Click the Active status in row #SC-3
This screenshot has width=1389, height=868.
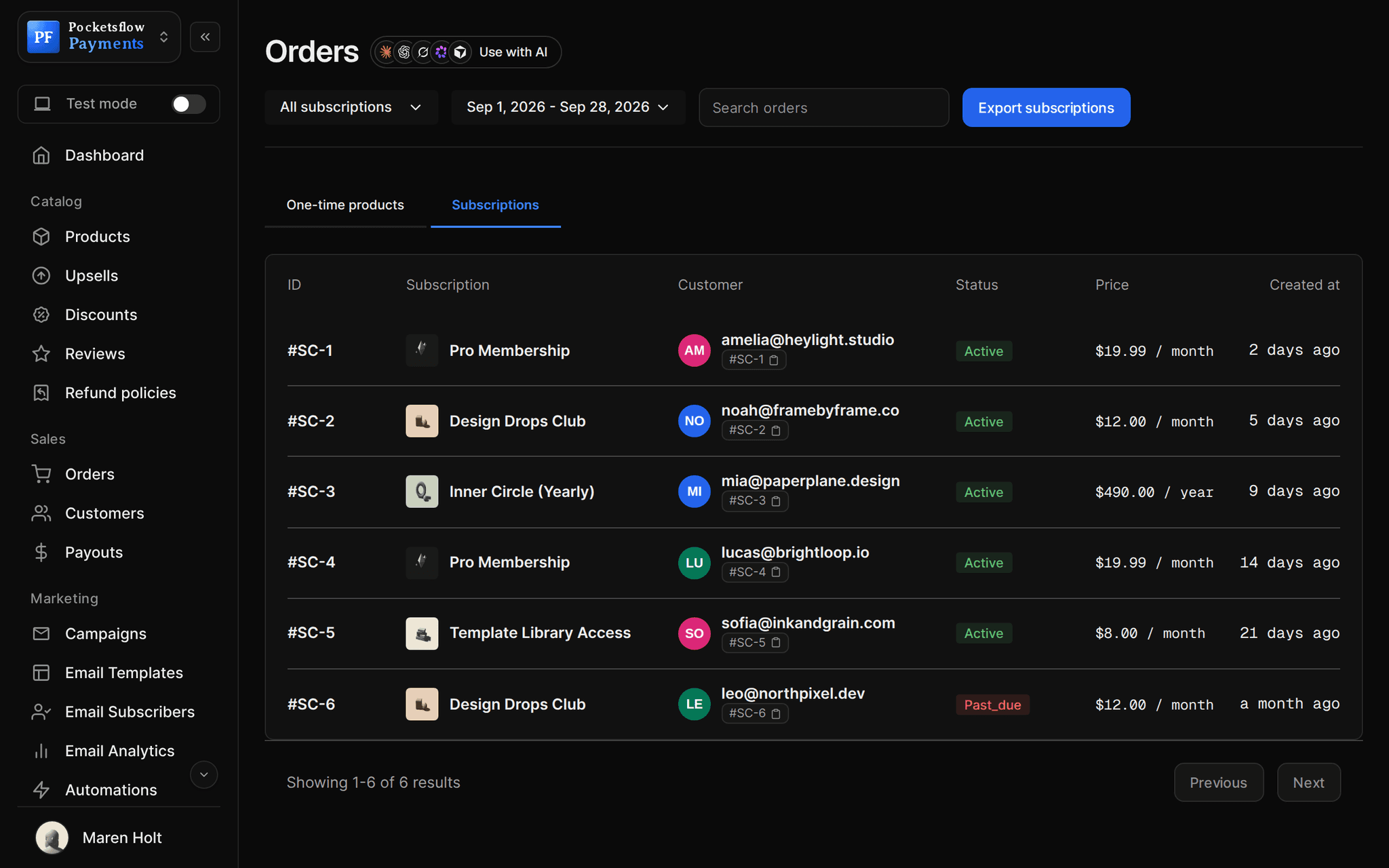tap(983, 492)
